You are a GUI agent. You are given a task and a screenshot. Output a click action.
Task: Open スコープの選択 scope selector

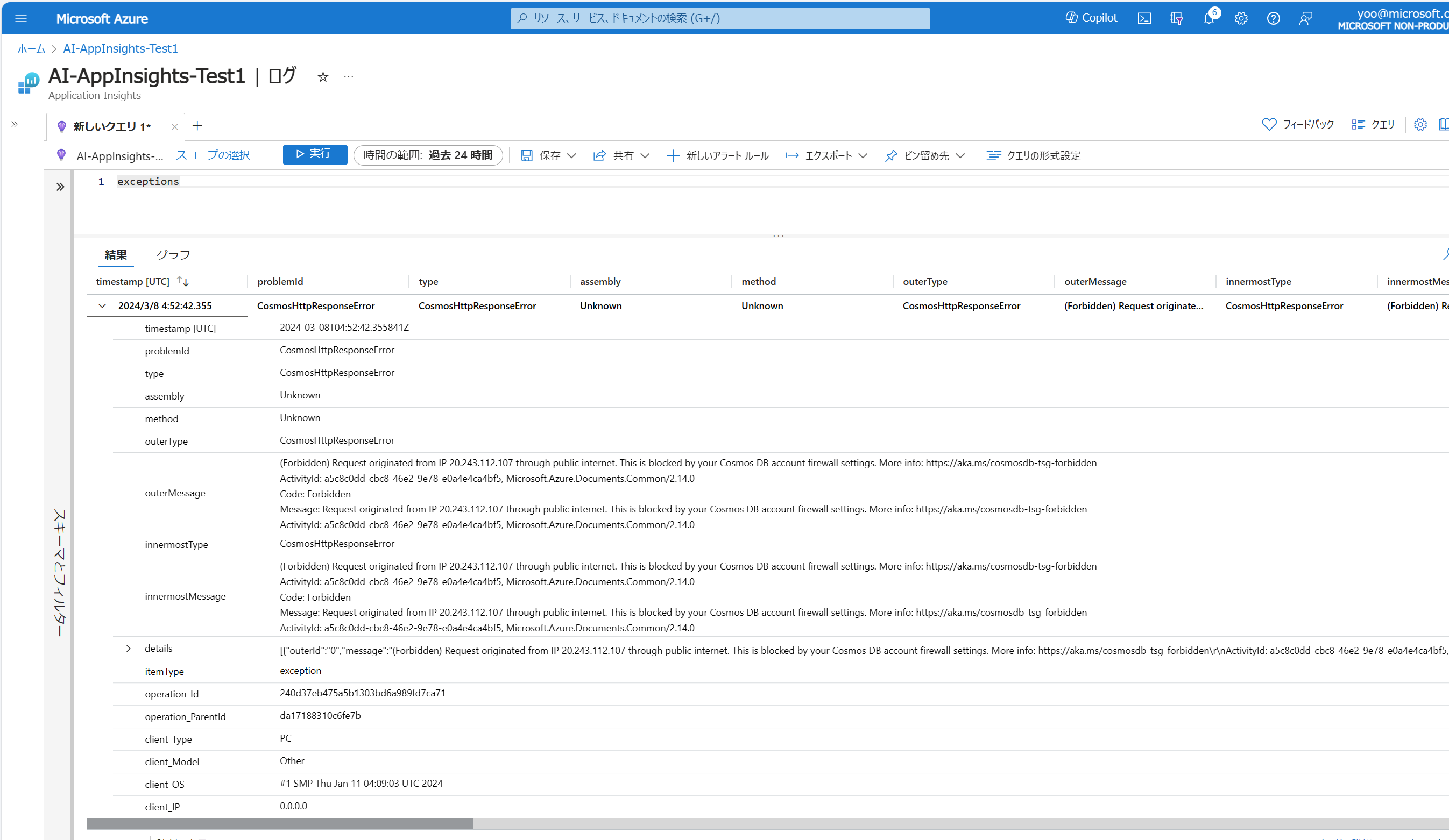coord(212,155)
